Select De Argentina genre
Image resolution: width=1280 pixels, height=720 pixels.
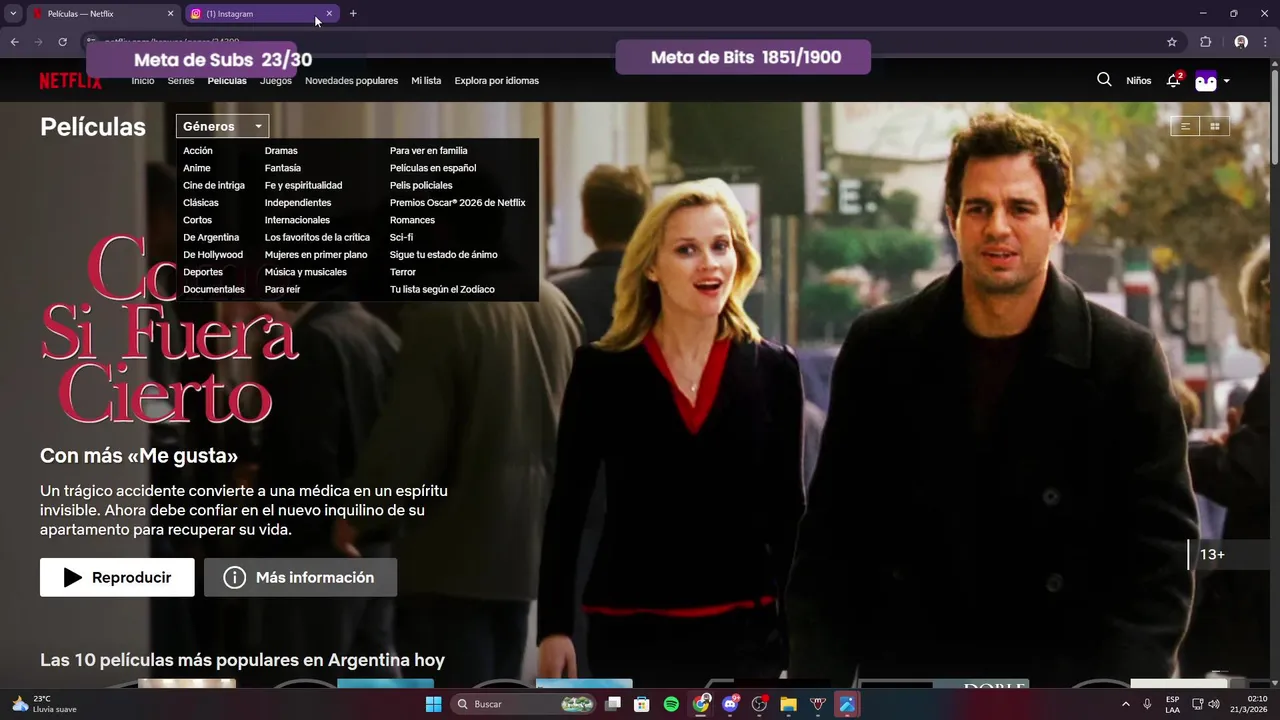click(211, 237)
